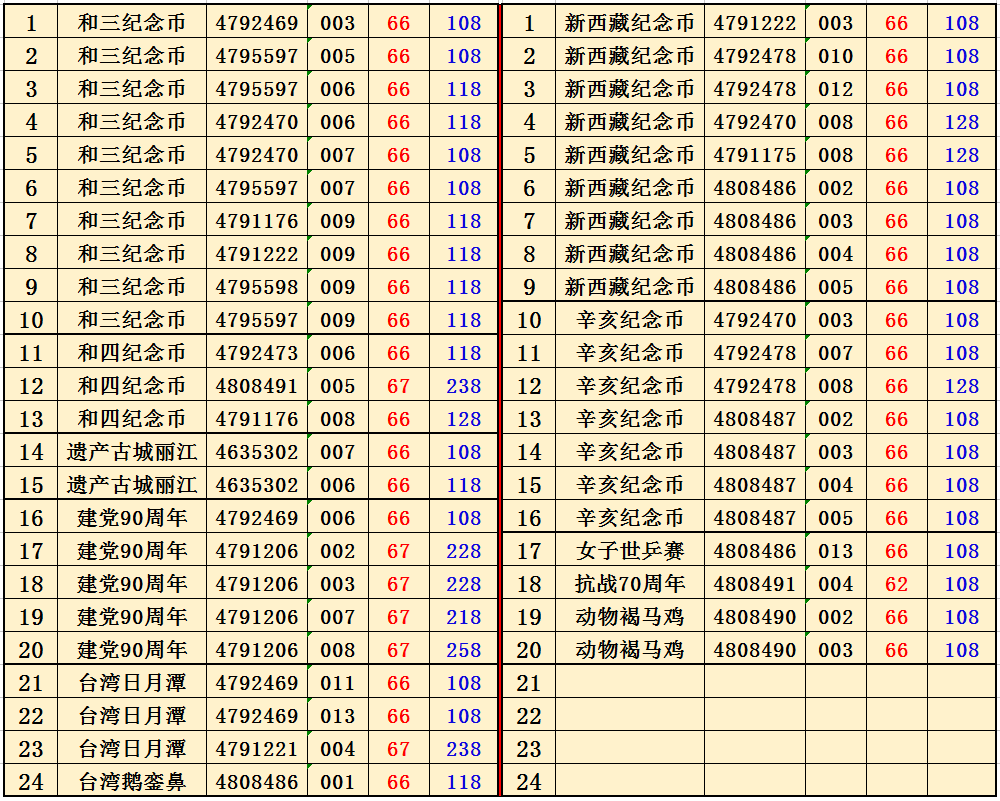Click 动物褐马鸡 in right row 19
Screen dimensions: 1000x801
pyautogui.click(x=629, y=617)
